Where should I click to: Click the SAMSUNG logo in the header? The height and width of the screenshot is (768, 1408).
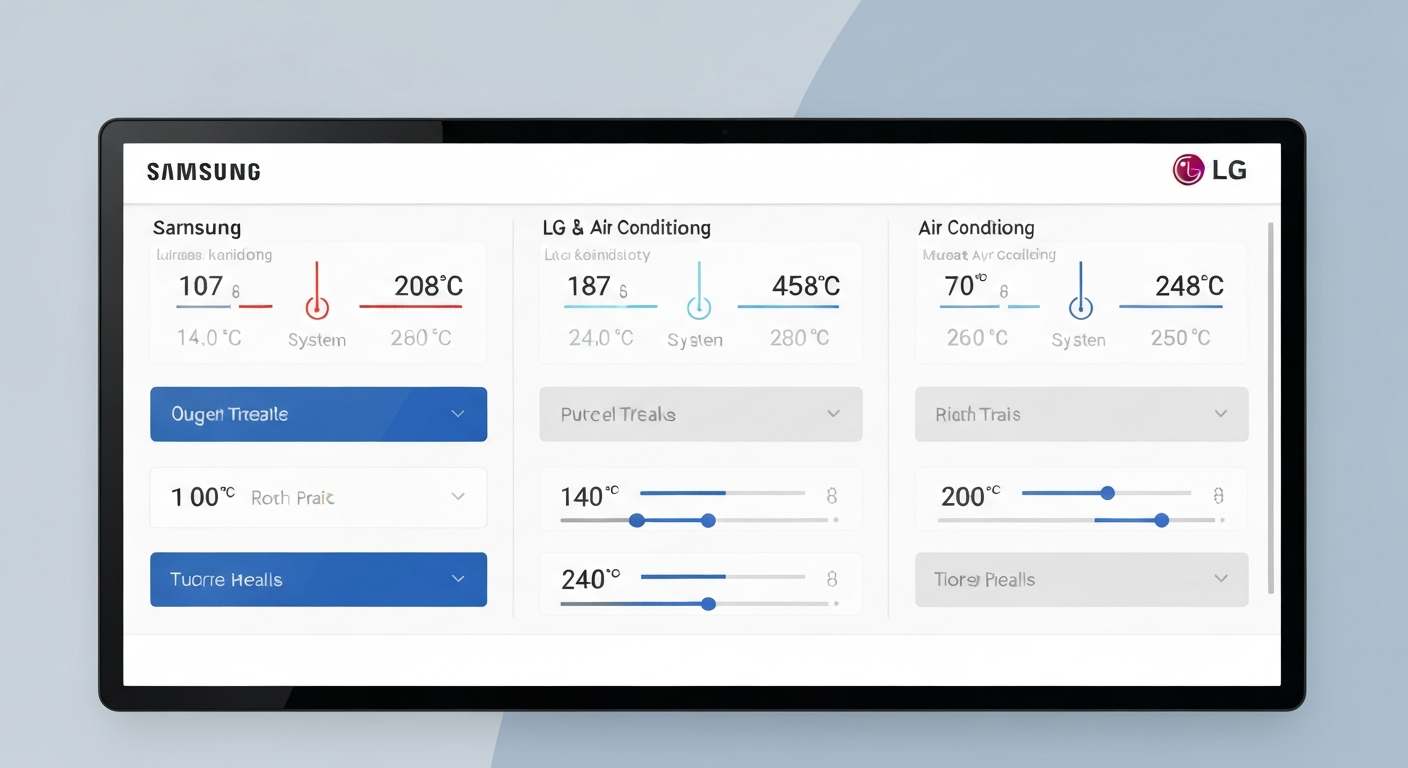click(204, 172)
